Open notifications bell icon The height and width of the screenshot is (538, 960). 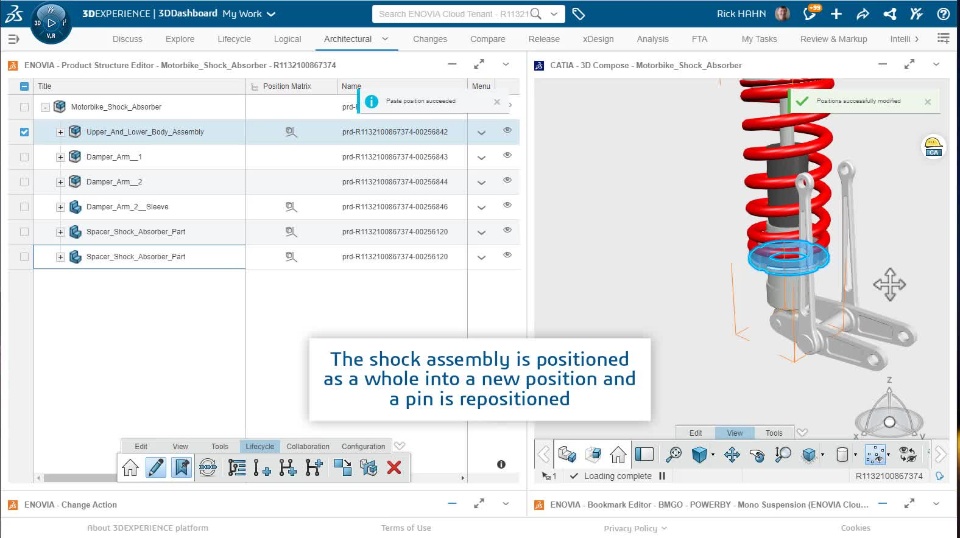click(x=811, y=13)
